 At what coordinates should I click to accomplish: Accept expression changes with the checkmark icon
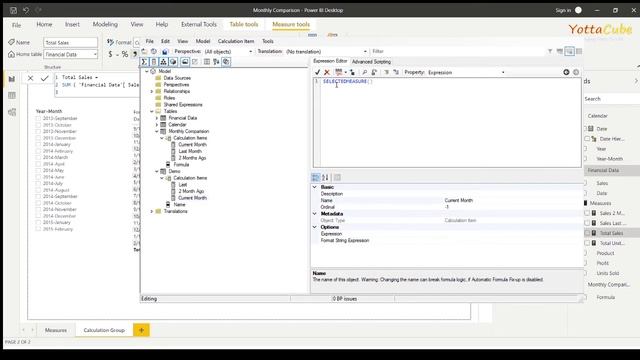[x=317, y=72]
